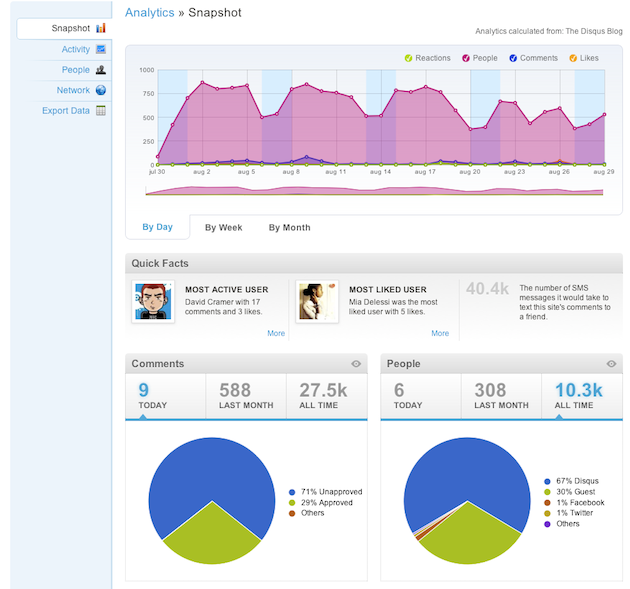Screen dimensions: 630x589
Task: Select Last Month count in Comments panel
Action: tap(246, 396)
